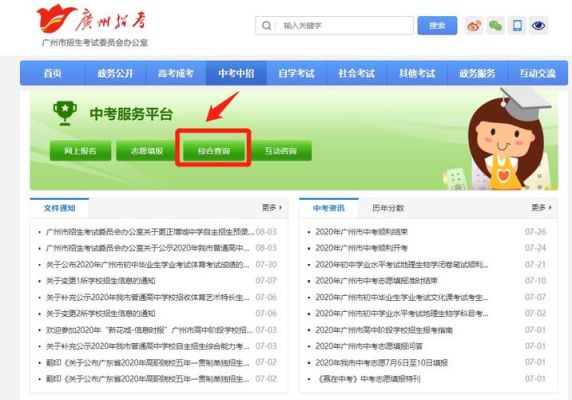
Task: Click the mobile phone version icon
Action: [517, 26]
